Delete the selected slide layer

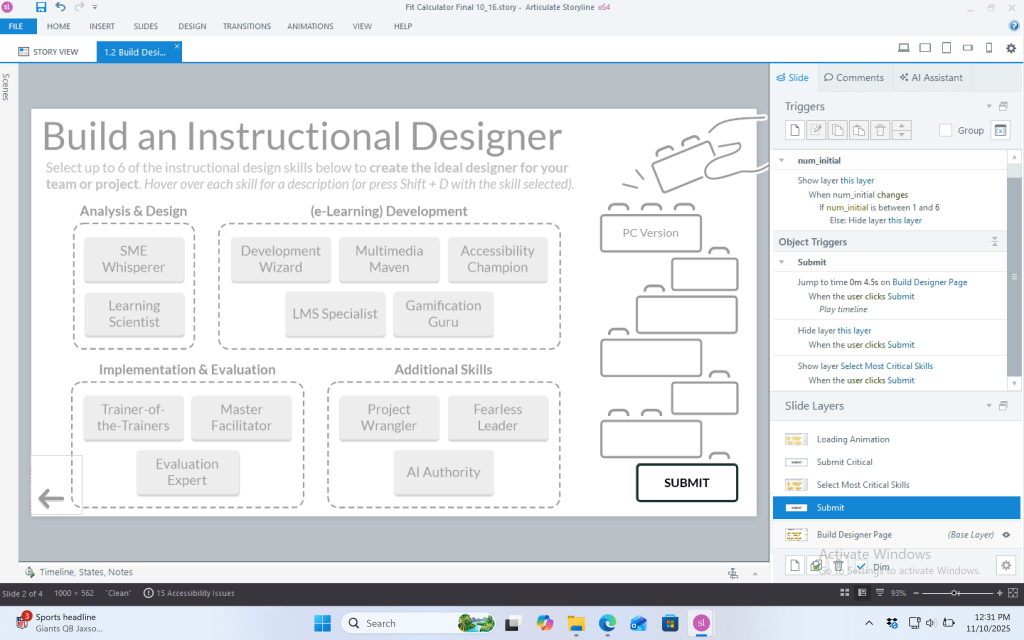[839, 566]
